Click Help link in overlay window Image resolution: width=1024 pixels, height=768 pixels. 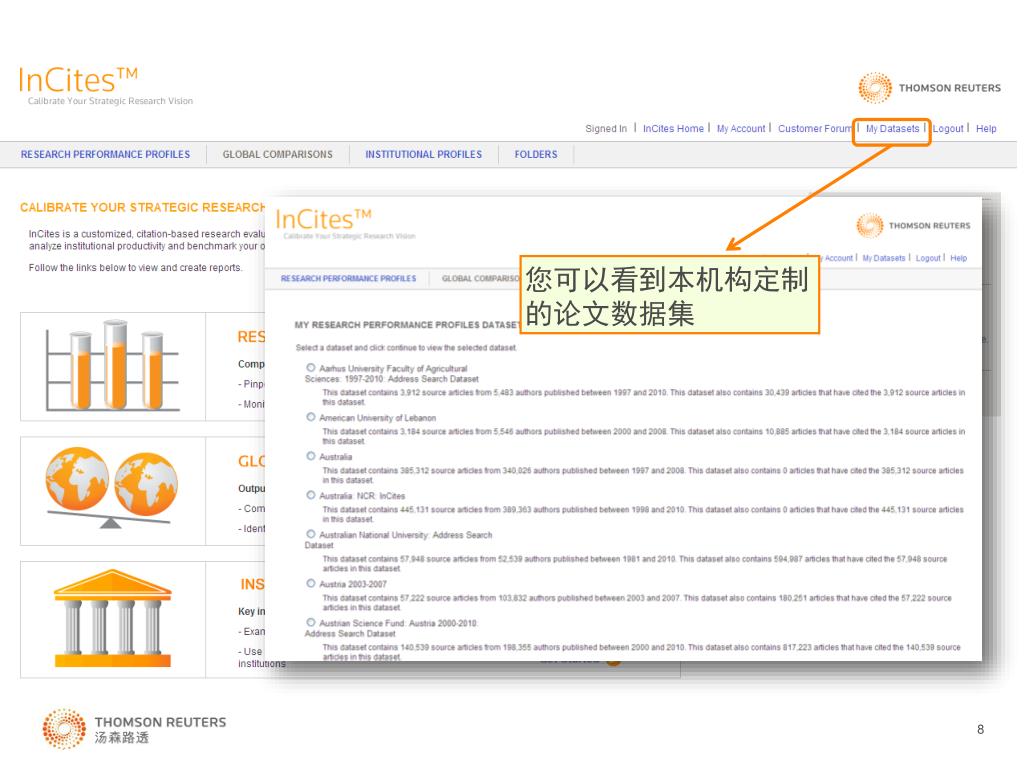coord(958,258)
